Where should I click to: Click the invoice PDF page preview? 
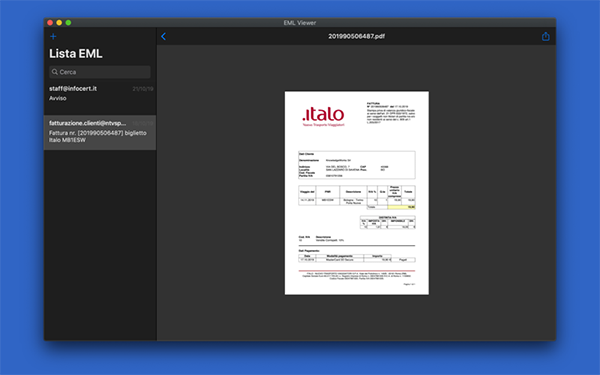(x=357, y=193)
